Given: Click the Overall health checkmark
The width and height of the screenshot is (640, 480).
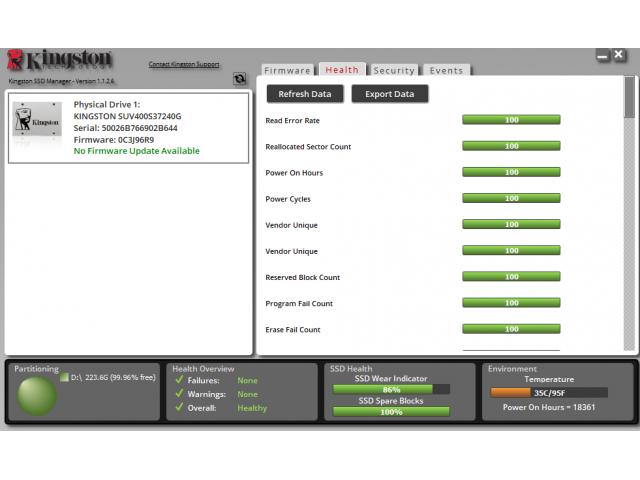Looking at the screenshot, I should 179,408.
